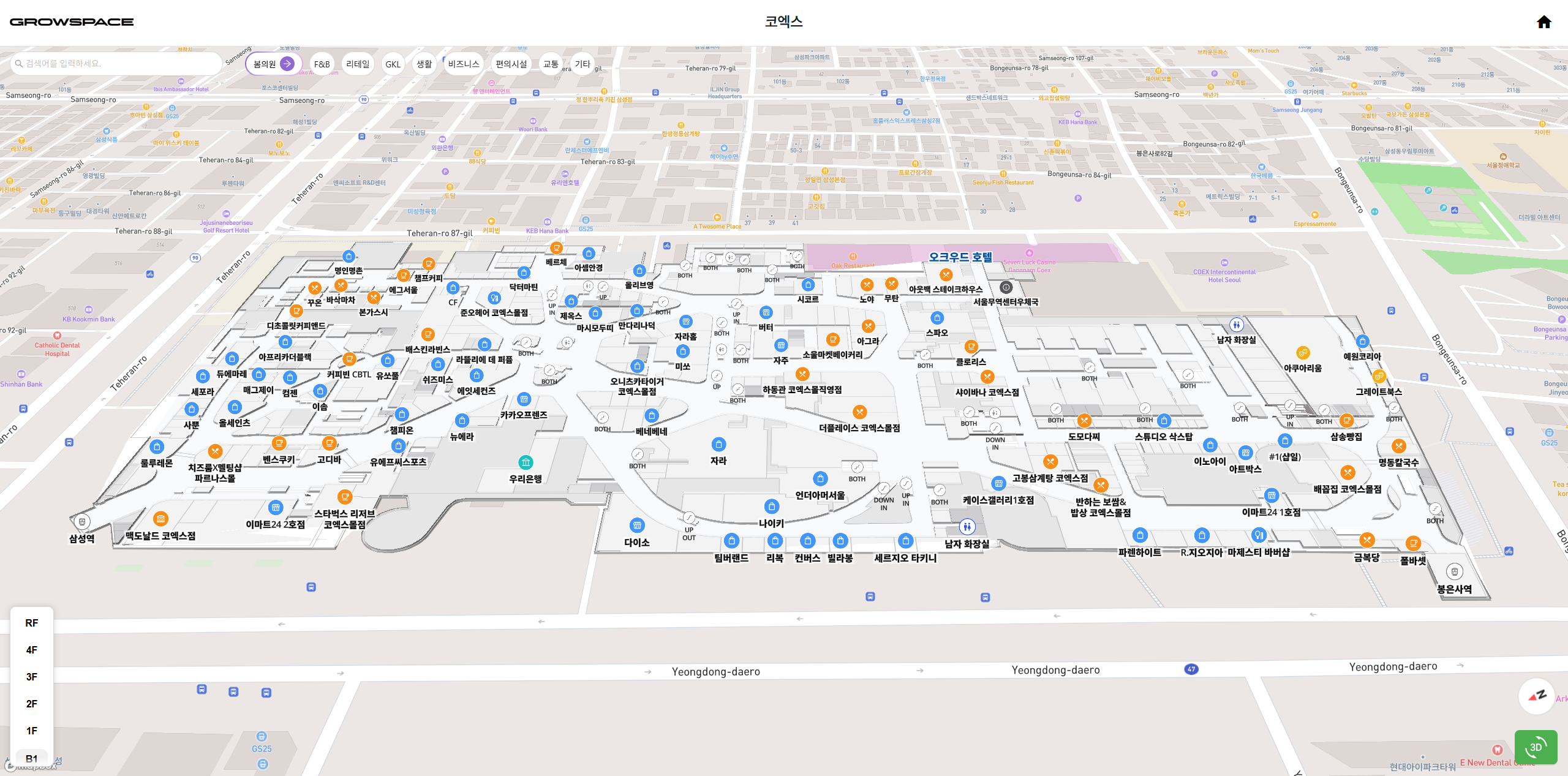The height and width of the screenshot is (776, 1568).
Task: Switch to the RF floor tab
Action: [x=31, y=623]
